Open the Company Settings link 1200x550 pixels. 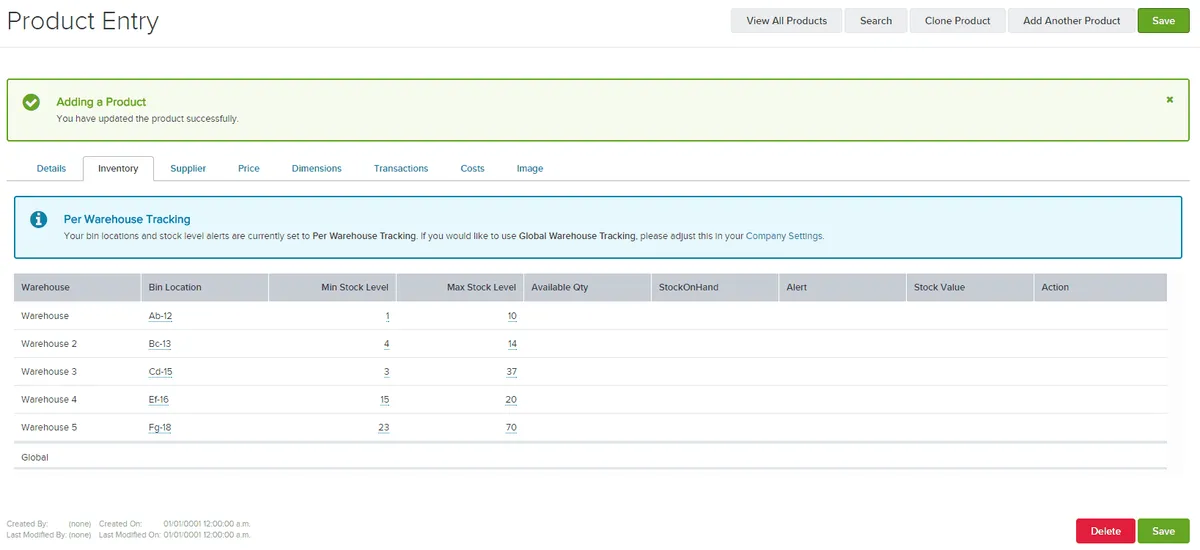coord(784,237)
